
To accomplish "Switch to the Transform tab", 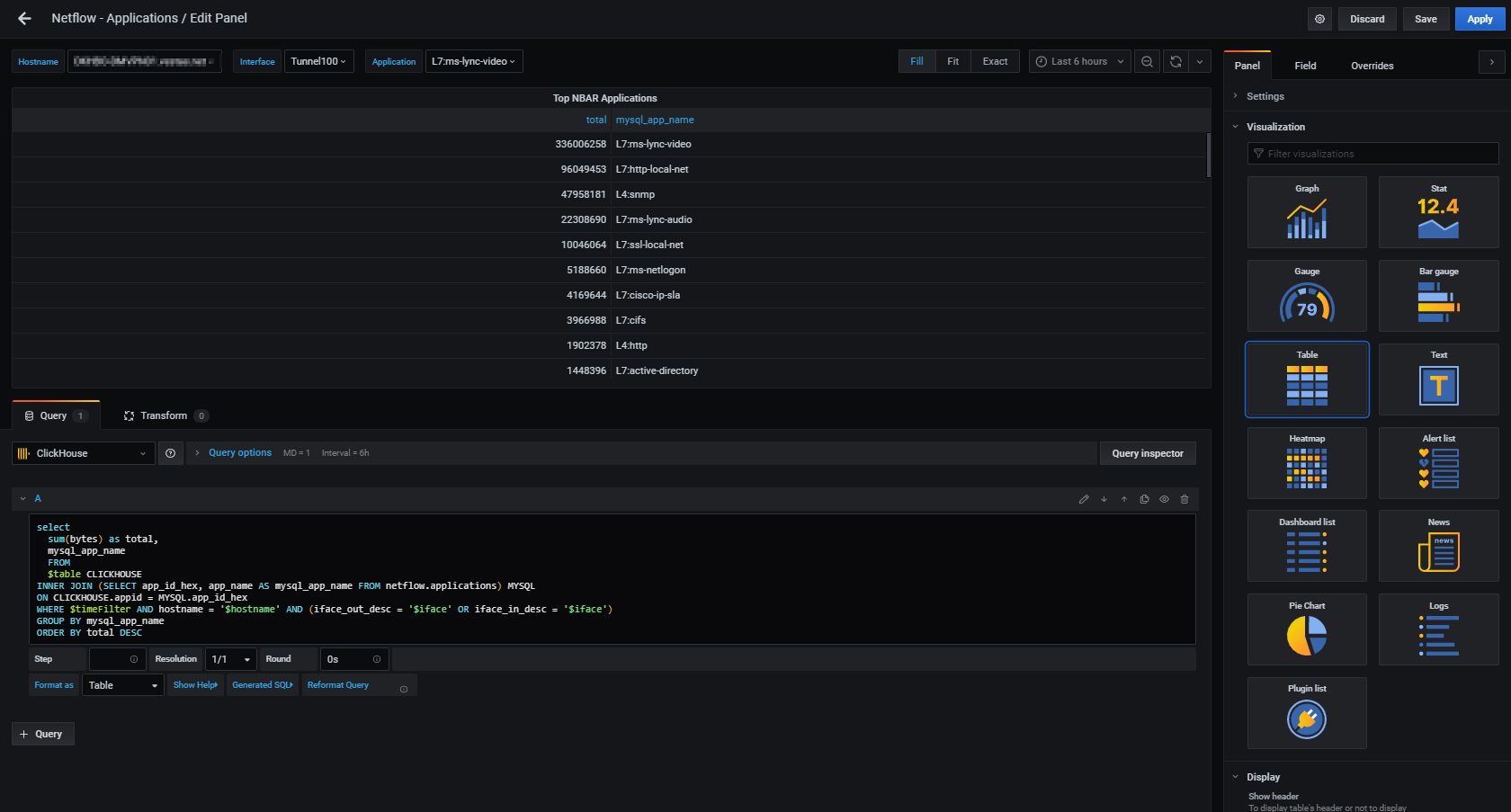I will coord(165,415).
